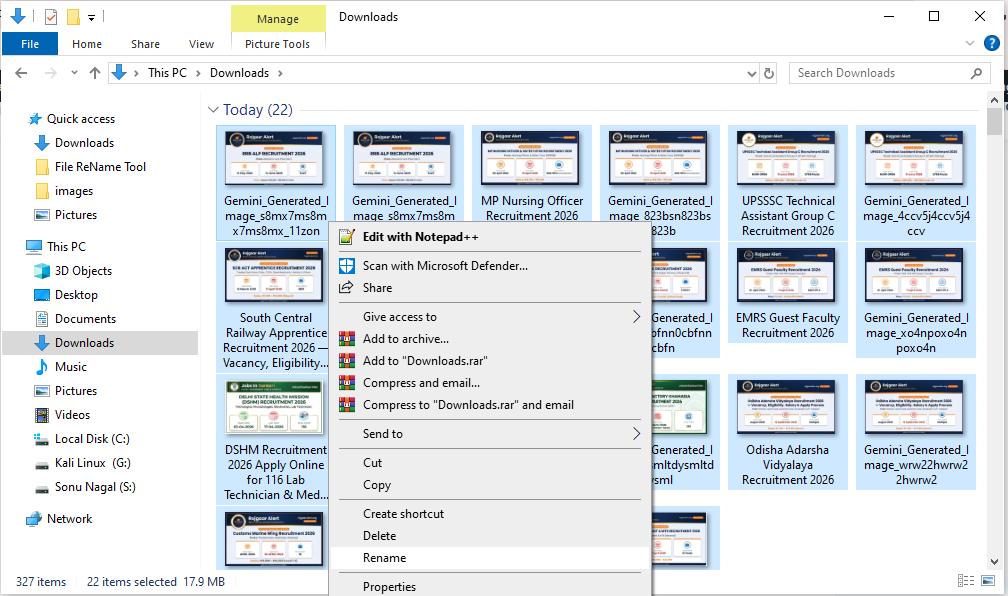Screen dimensions: 1008x596
Task: Click the back navigation arrow
Action: tap(21, 72)
